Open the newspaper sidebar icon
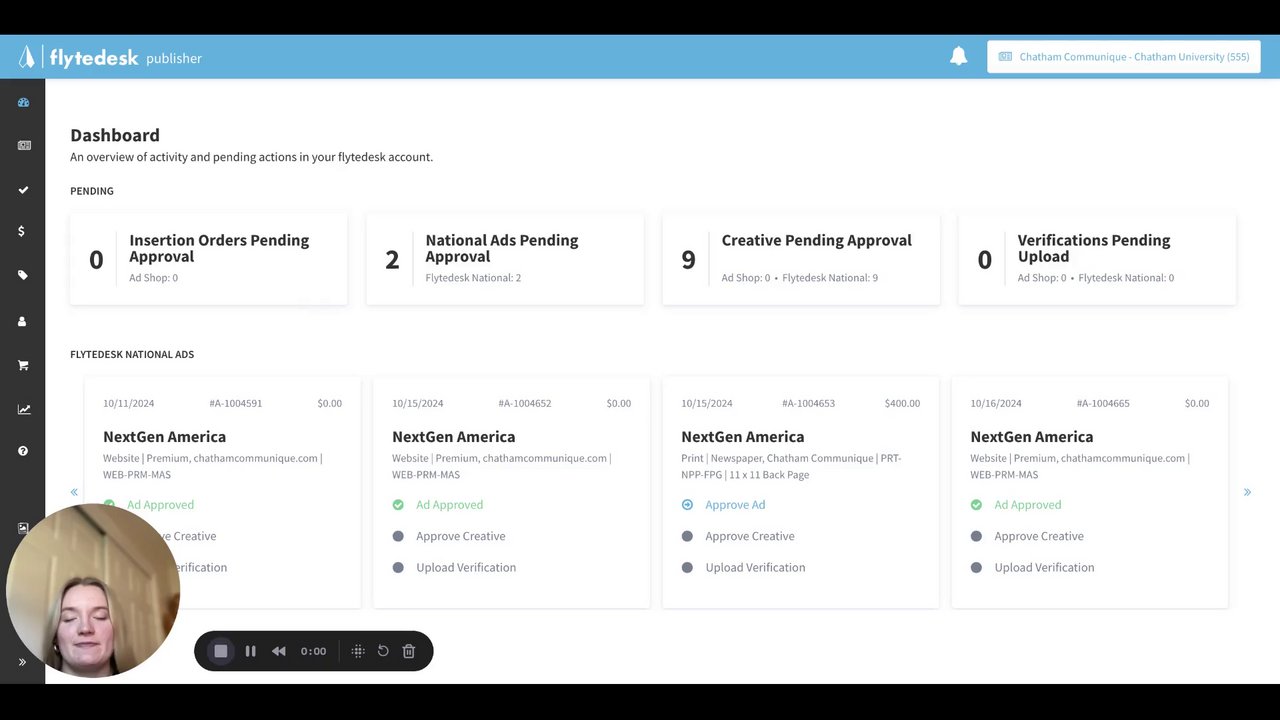The width and height of the screenshot is (1280, 720). pyautogui.click(x=23, y=145)
